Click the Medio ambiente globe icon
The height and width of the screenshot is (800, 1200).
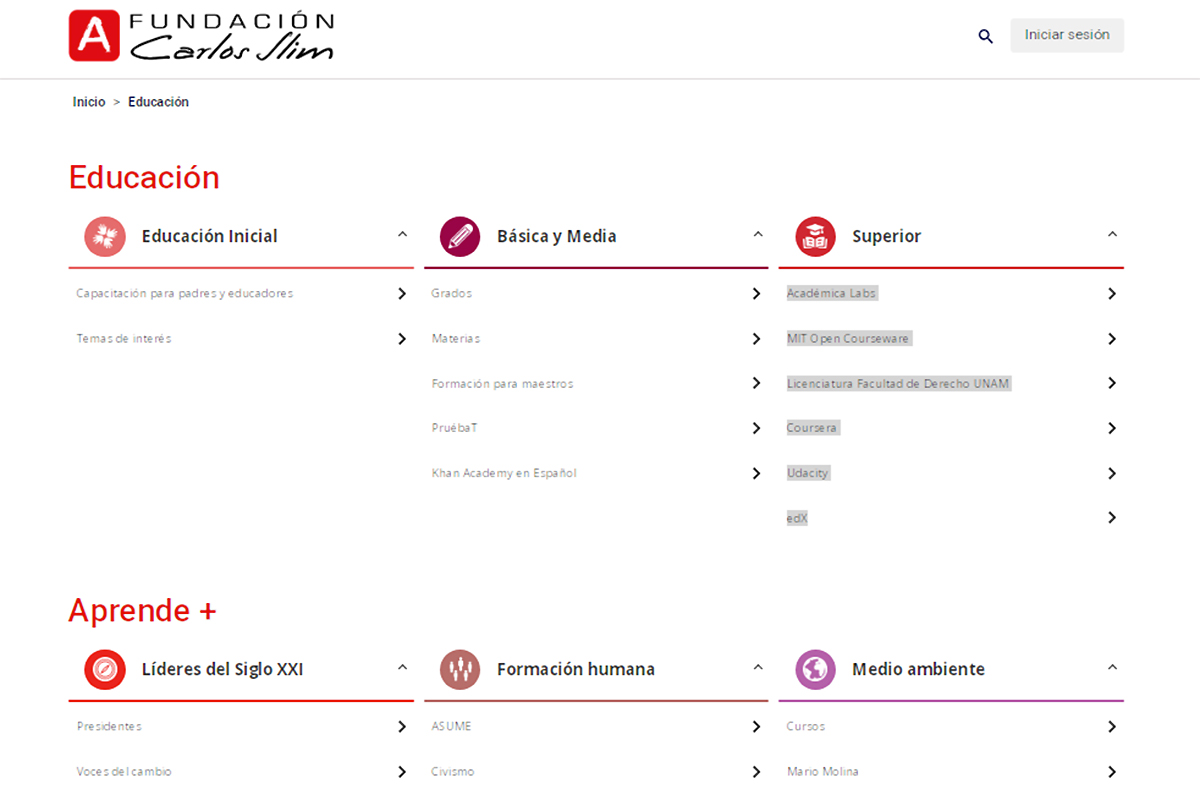click(x=815, y=670)
